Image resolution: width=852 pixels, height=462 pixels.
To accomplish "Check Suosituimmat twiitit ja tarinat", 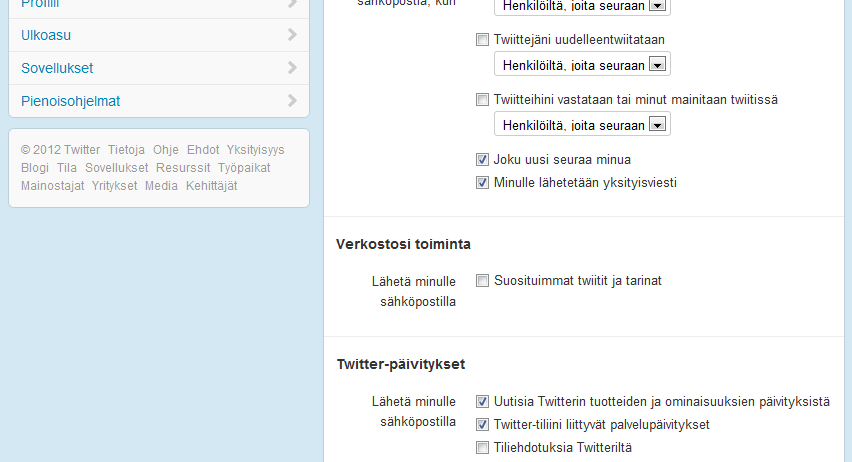I will [482, 280].
